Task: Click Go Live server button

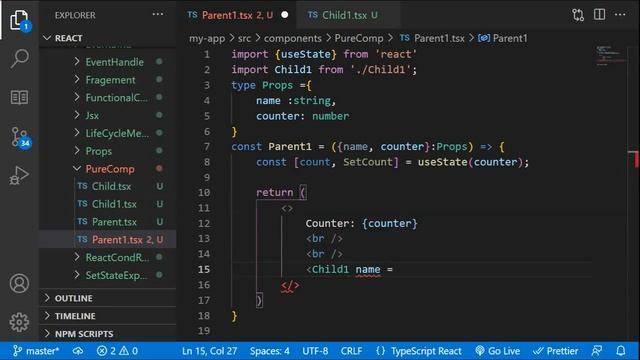Action: (498, 351)
